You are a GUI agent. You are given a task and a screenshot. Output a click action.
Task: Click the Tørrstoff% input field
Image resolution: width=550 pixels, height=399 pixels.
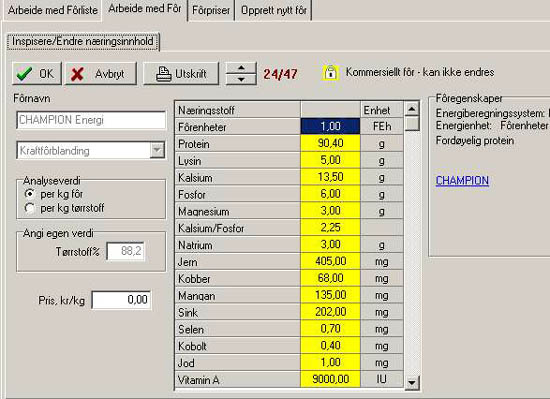pyautogui.click(x=125, y=251)
